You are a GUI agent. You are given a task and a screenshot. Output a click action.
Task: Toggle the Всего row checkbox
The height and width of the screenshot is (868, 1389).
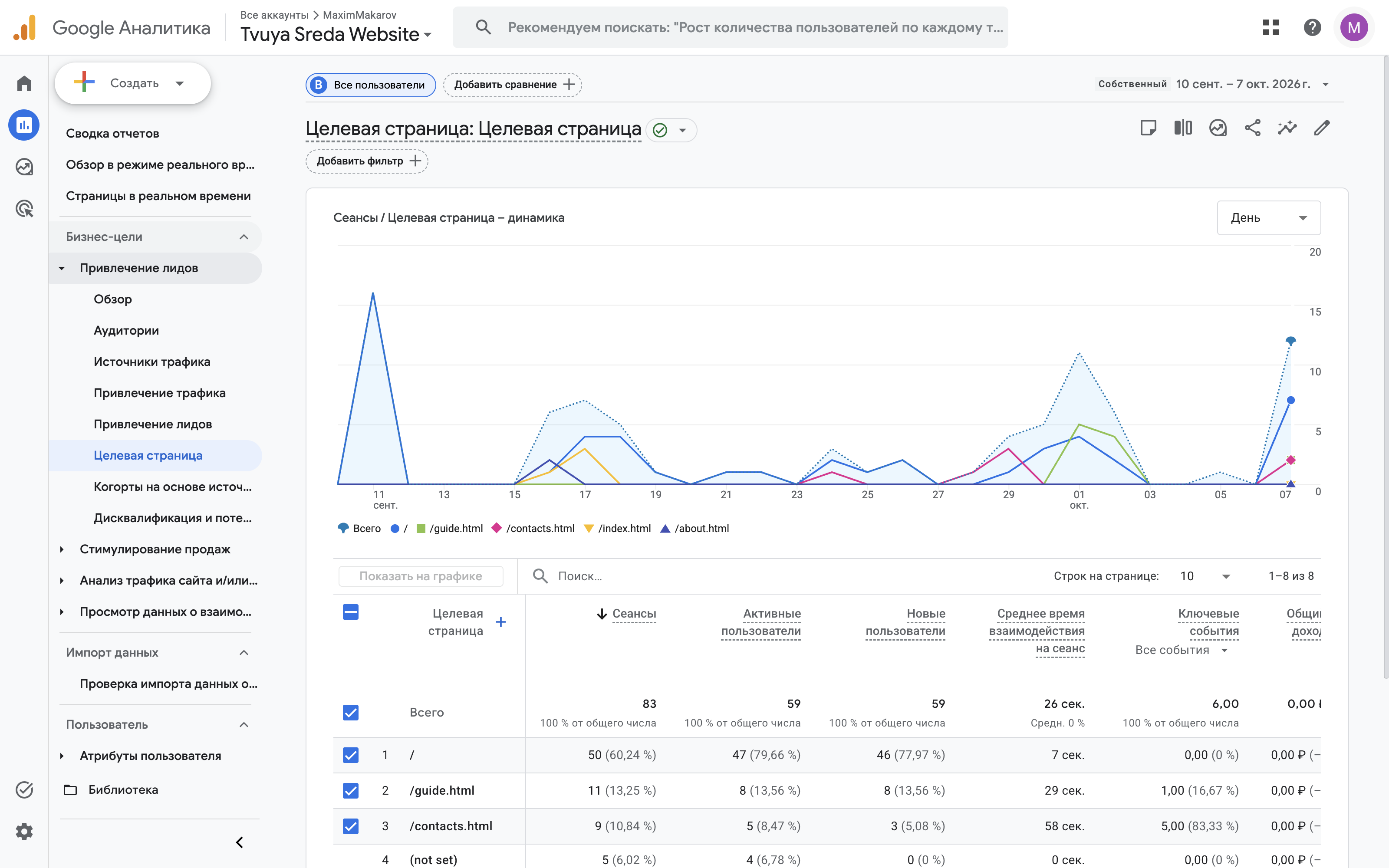pos(351,713)
